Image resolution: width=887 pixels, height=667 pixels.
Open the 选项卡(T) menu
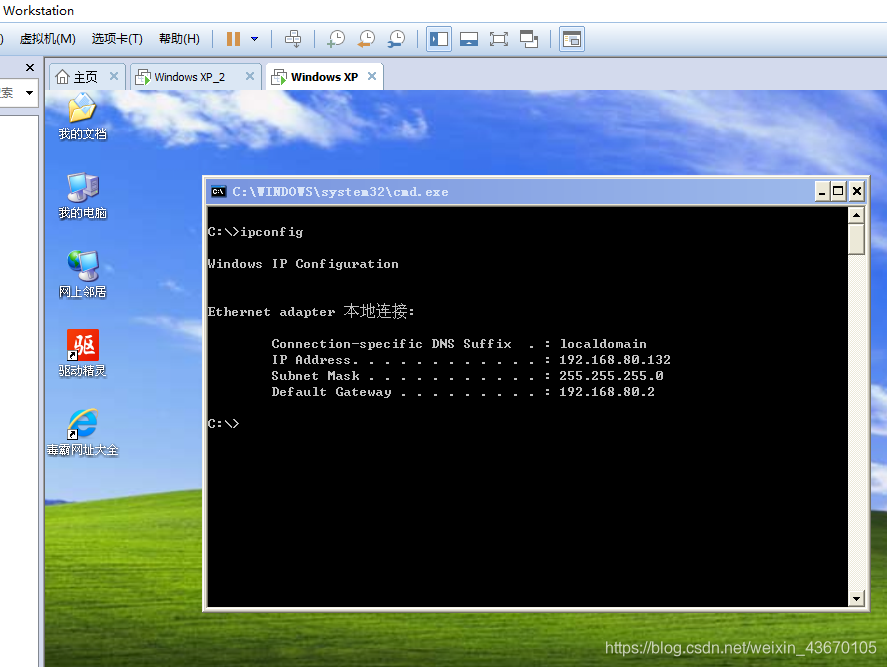tap(117, 39)
